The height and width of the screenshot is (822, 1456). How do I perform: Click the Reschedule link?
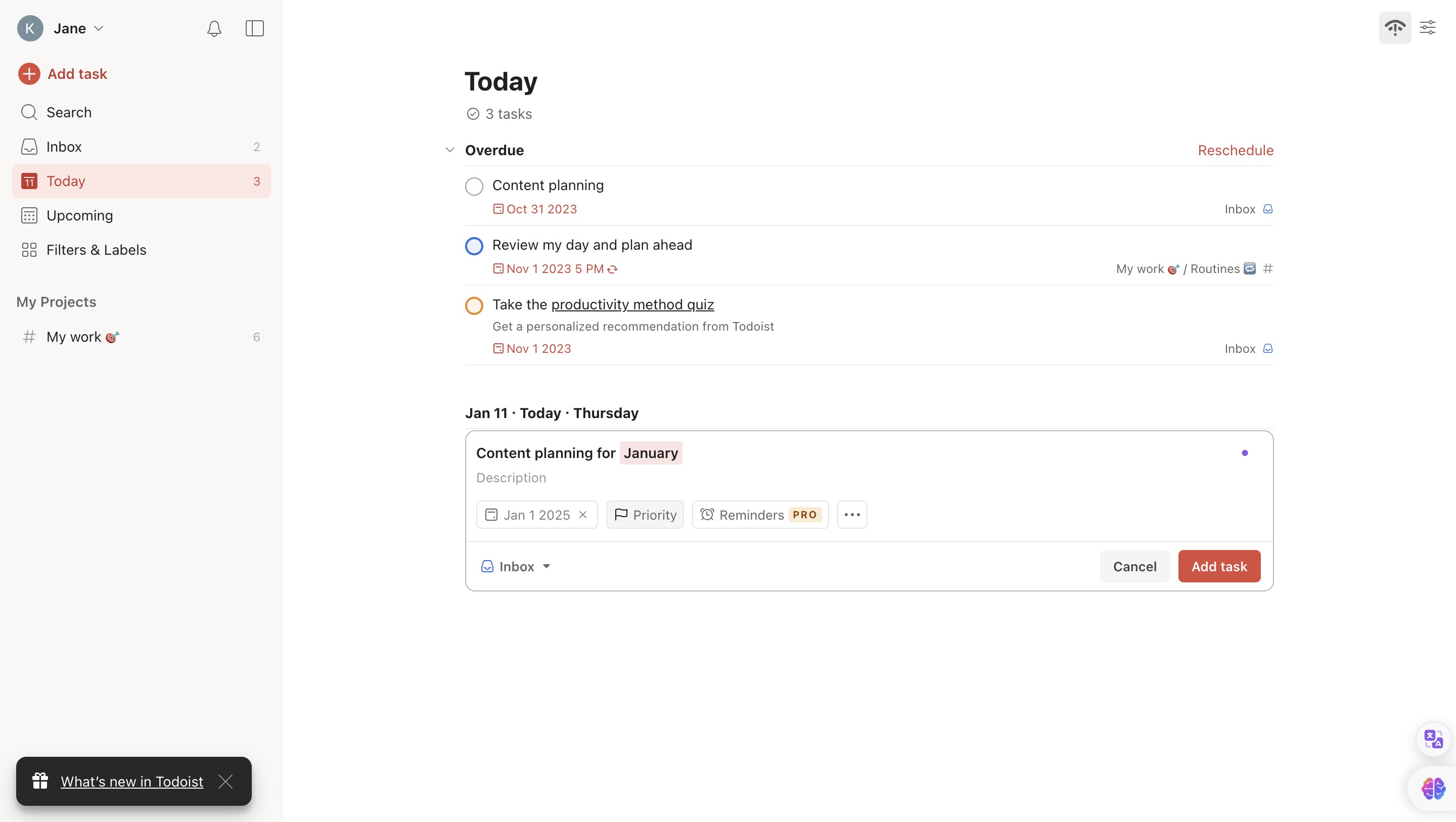(1235, 150)
